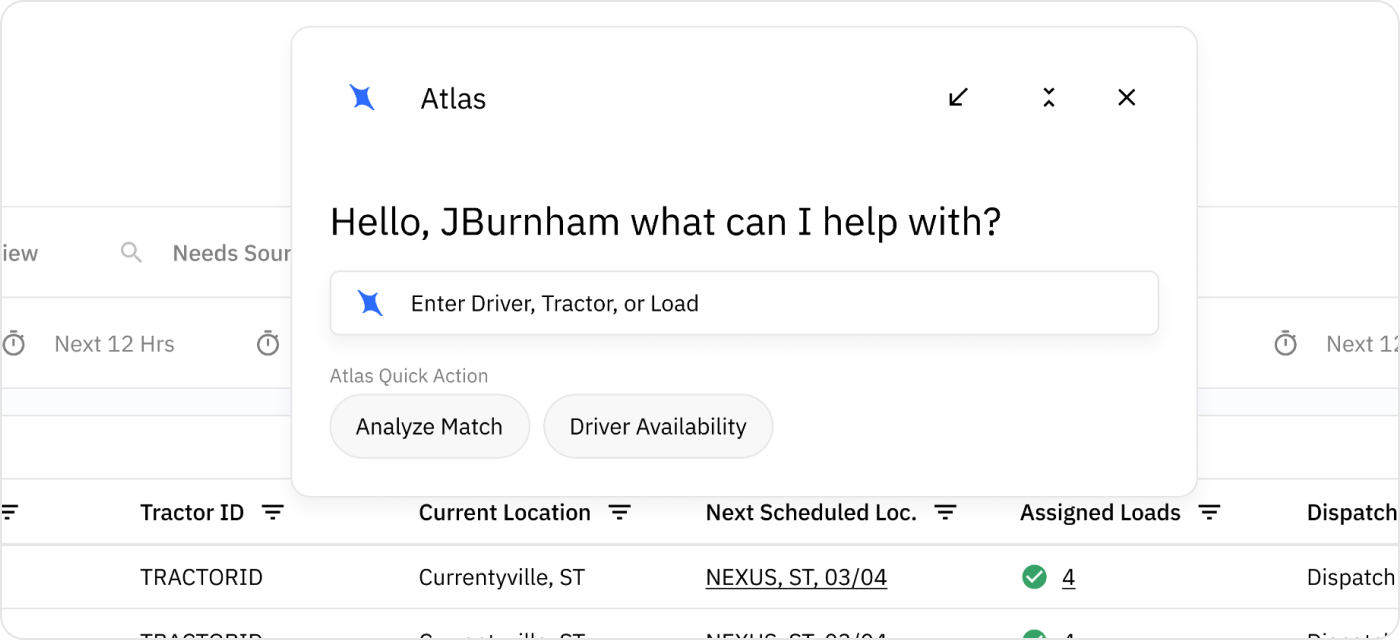
Task: Click the Atlas star logo in the dialog header
Action: [x=362, y=97]
